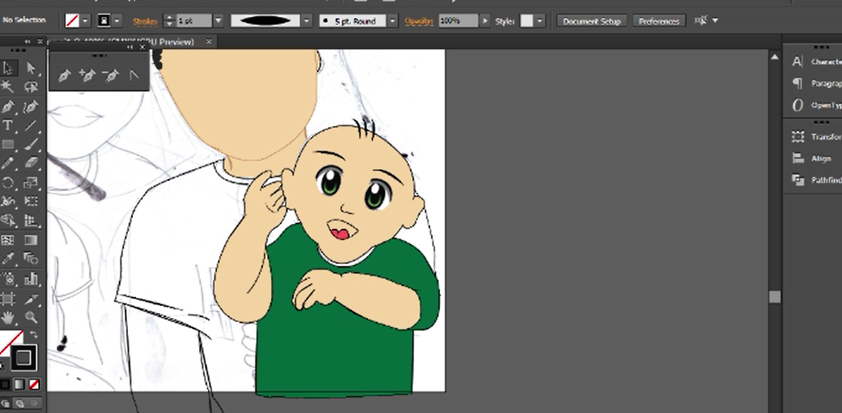Select the Gradient tool

tap(31, 240)
